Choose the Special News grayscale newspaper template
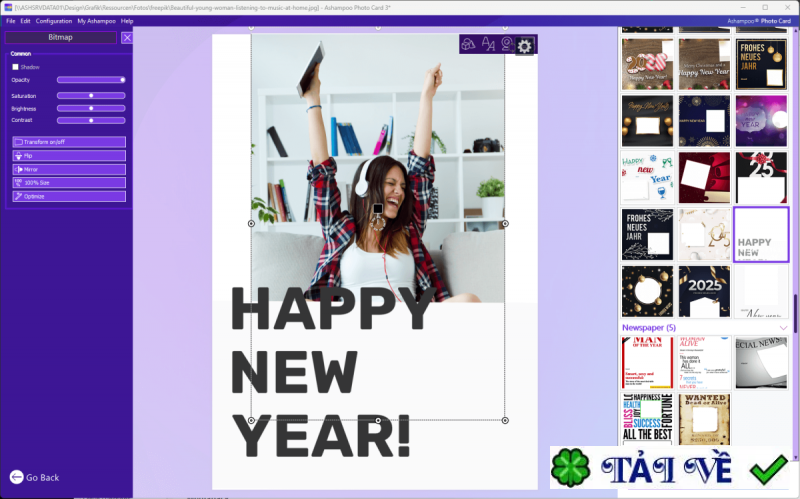This screenshot has height=499, width=800. (x=761, y=363)
